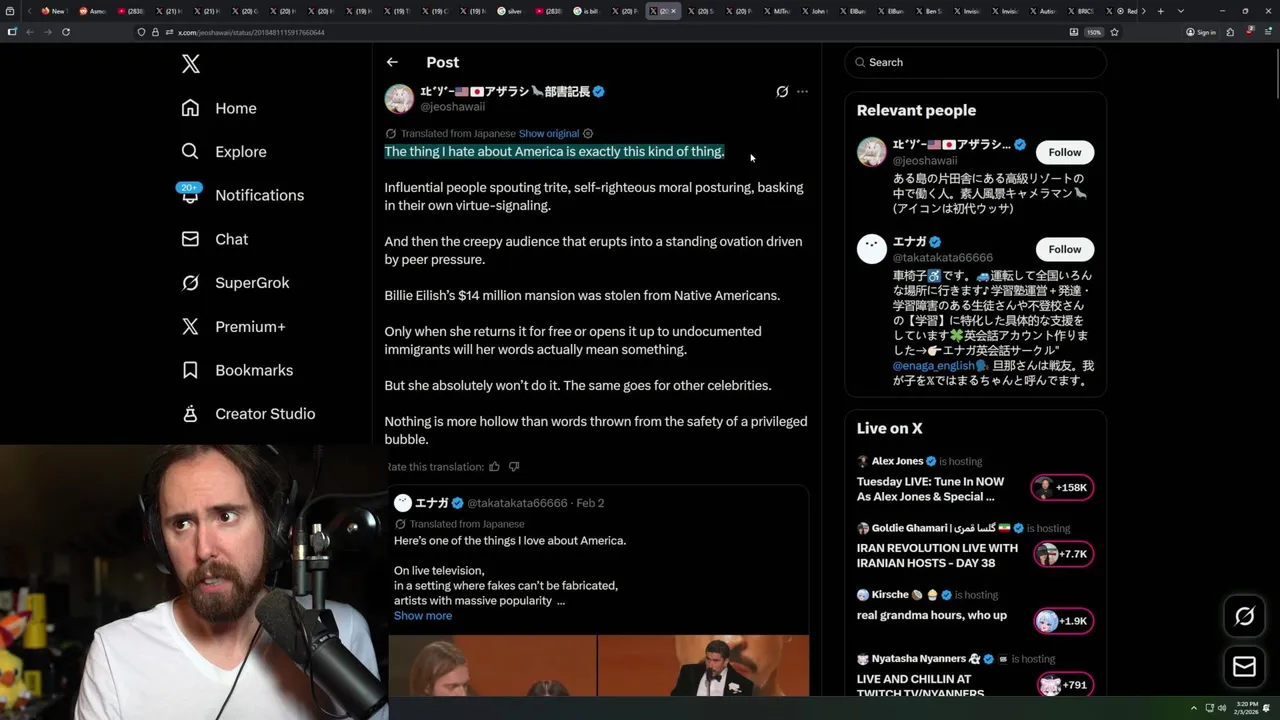
Task: Switch to the 'silver' browser tab
Action: [511, 11]
